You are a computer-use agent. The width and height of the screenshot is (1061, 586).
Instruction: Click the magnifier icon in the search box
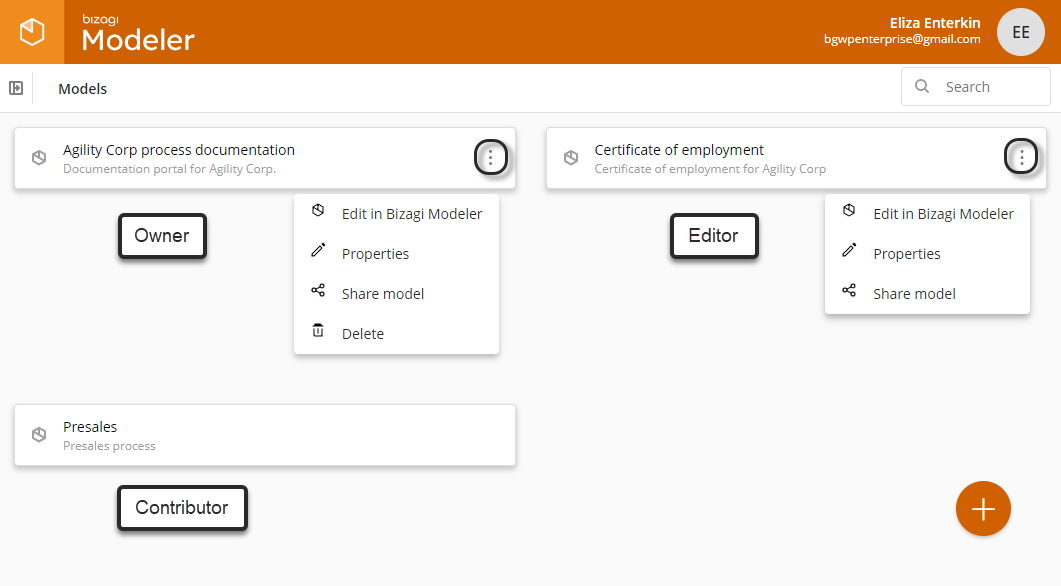pyautogui.click(x=922, y=87)
